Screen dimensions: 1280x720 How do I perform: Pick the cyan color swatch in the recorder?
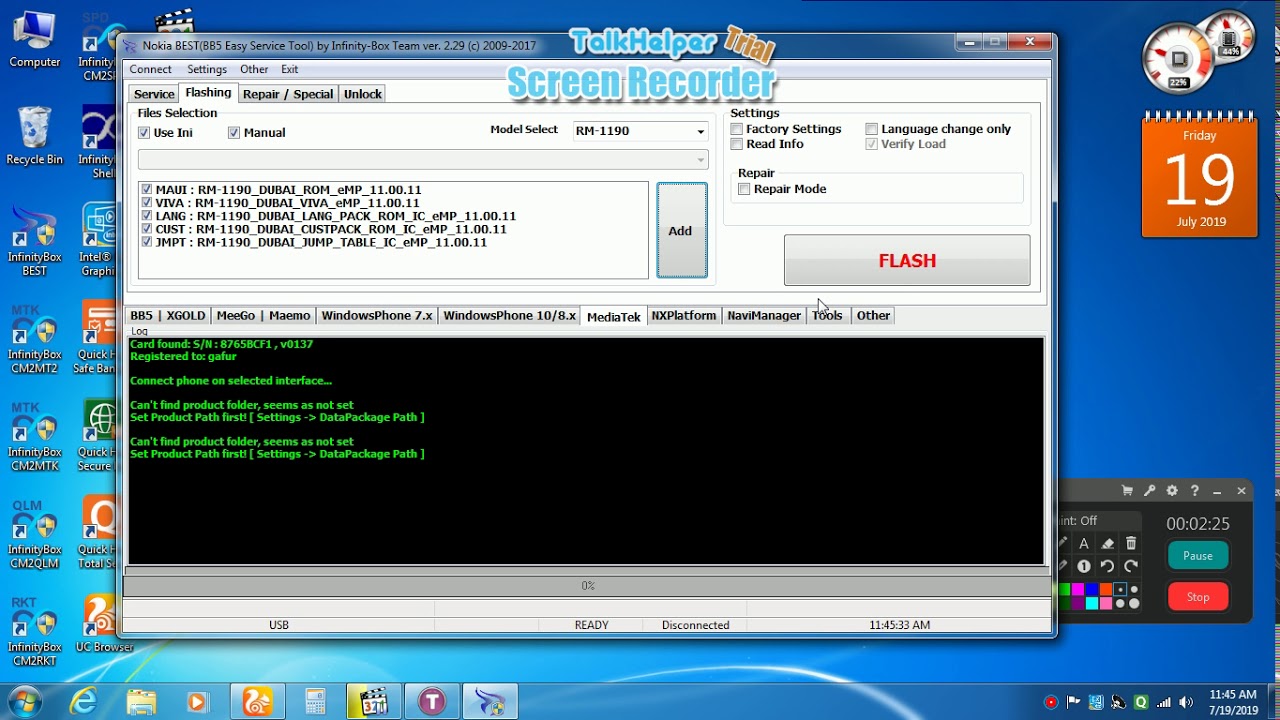coord(1092,604)
